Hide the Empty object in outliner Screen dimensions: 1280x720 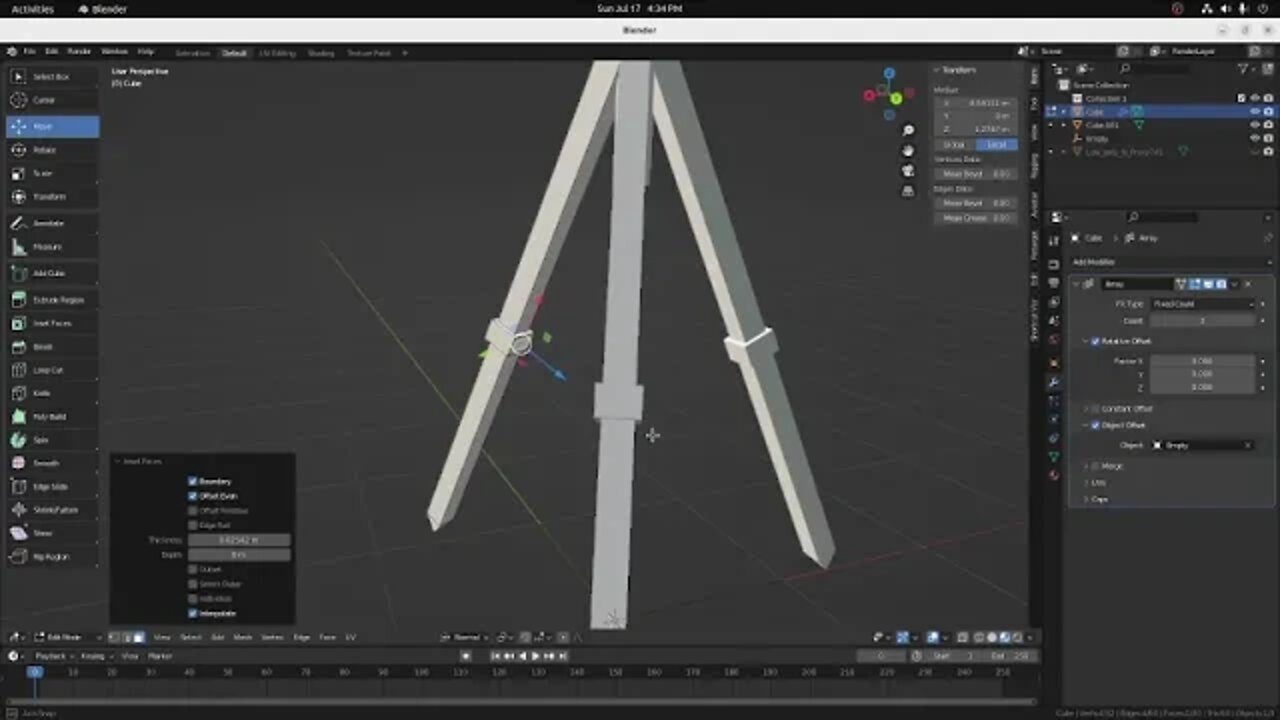pyautogui.click(x=1255, y=138)
